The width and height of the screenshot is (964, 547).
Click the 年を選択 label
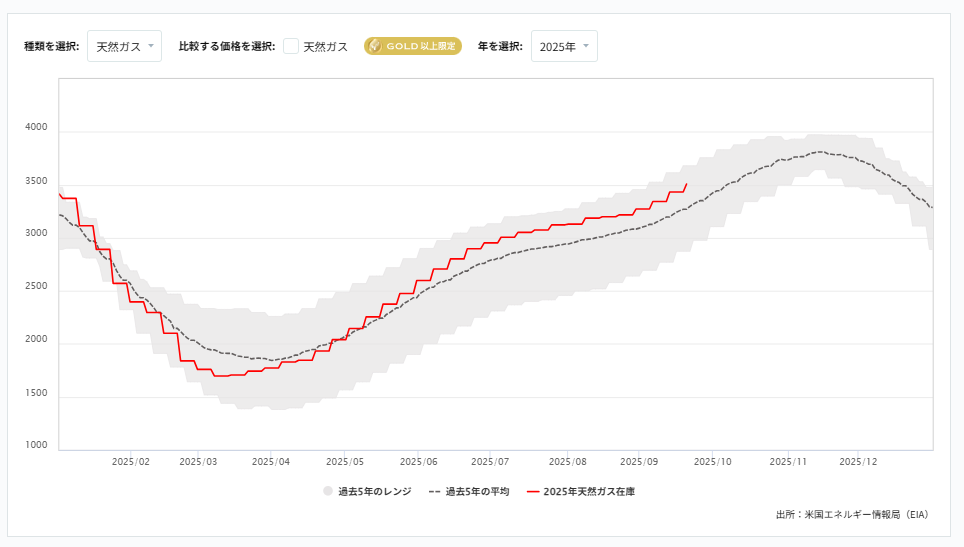click(500, 46)
